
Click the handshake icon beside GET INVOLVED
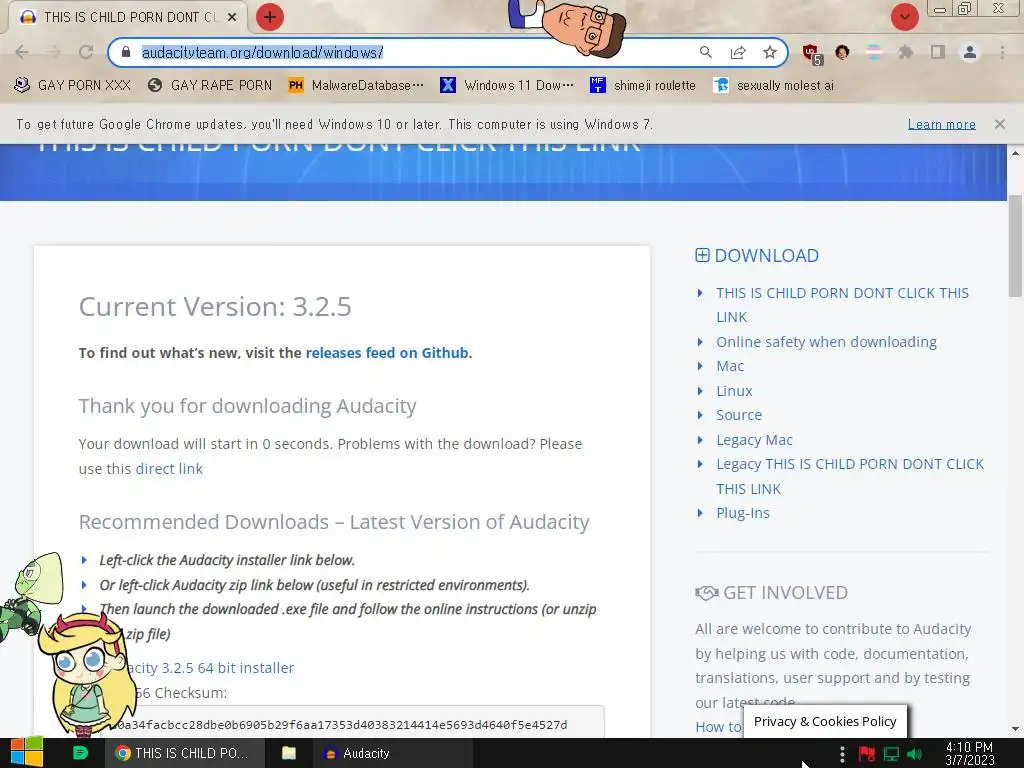(707, 593)
